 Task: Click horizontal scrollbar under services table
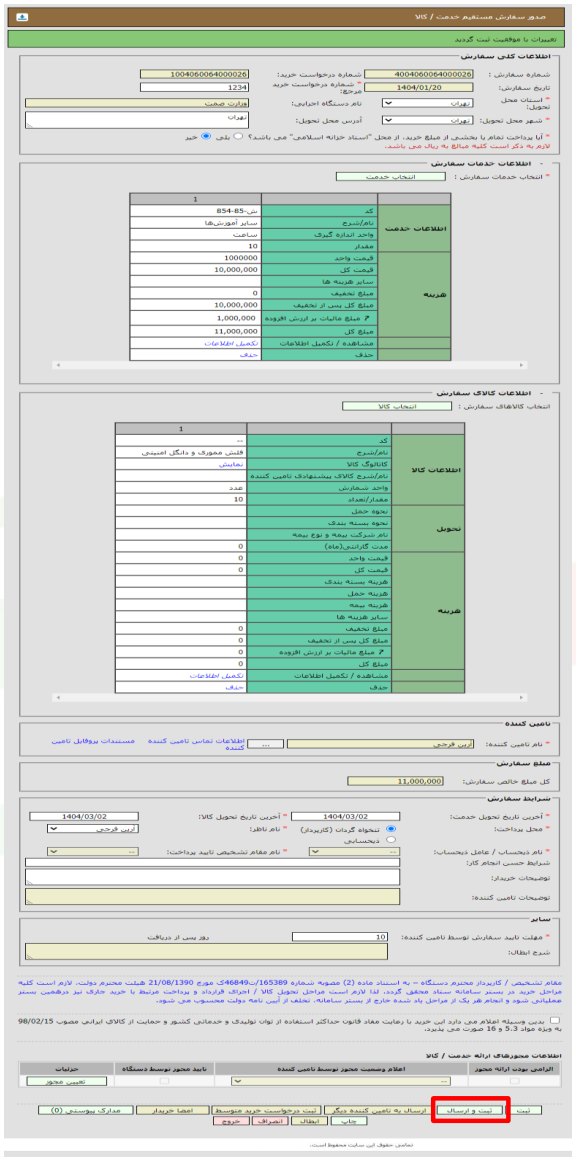(290, 365)
